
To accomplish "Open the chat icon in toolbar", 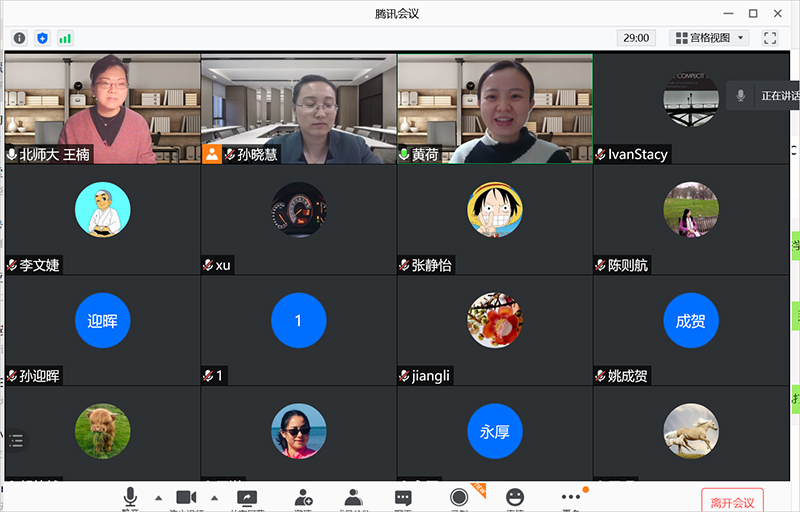I will coord(403,498).
